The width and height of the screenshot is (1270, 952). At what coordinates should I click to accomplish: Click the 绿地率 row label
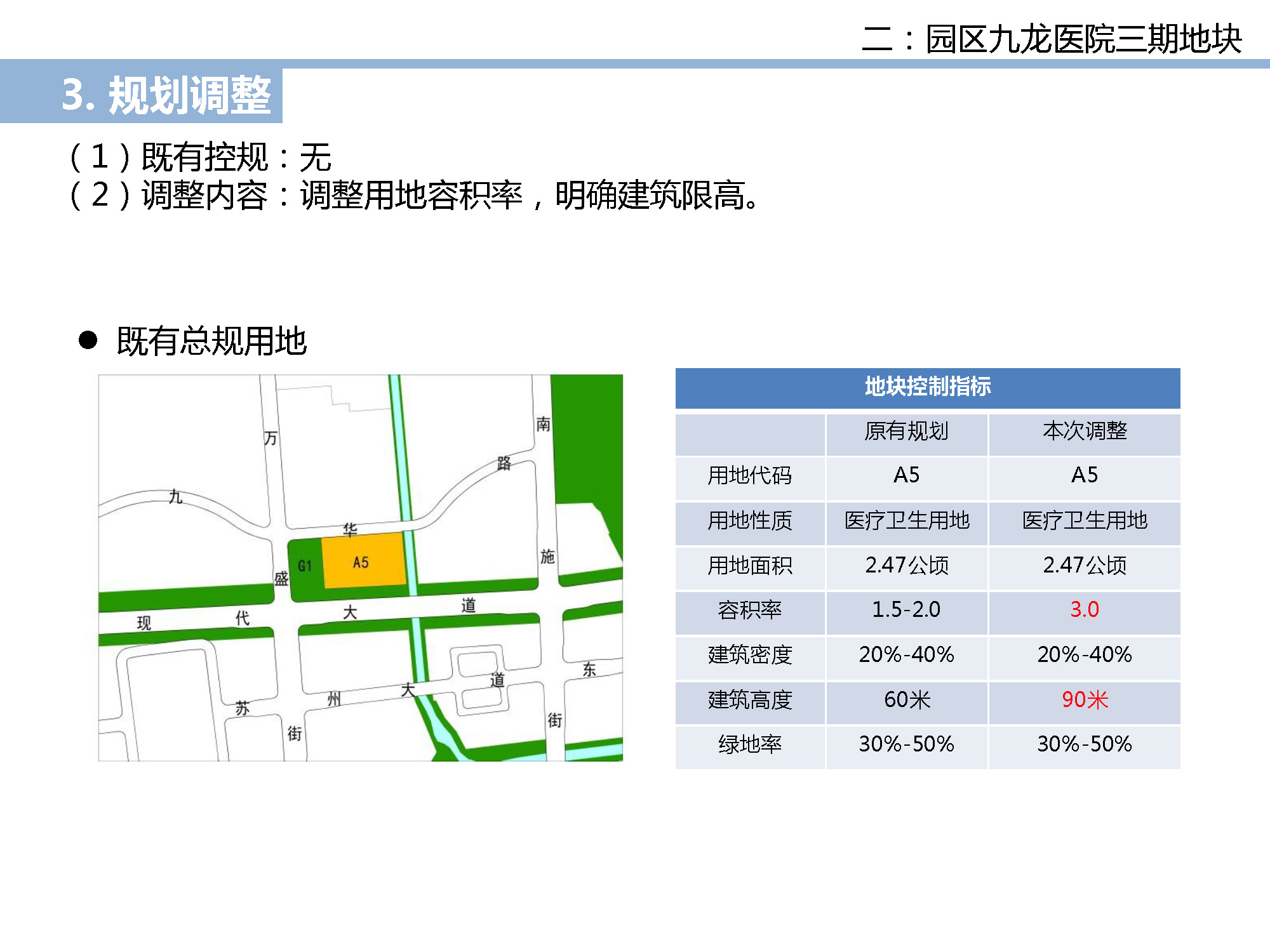click(x=749, y=744)
